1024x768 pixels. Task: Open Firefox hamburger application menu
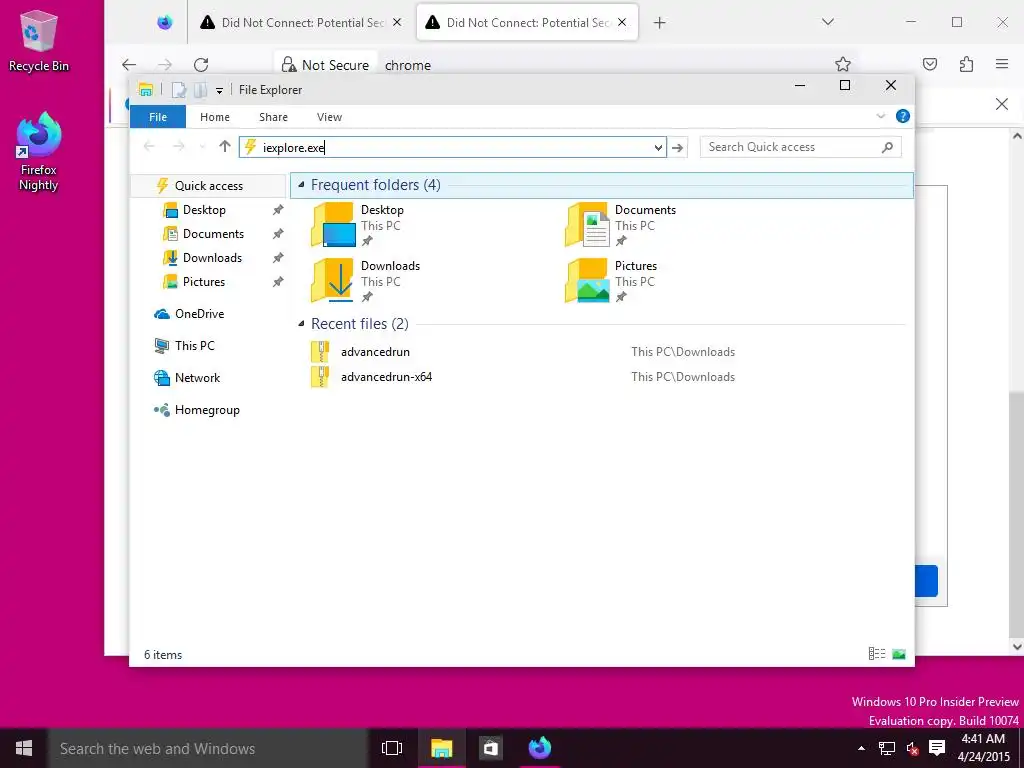pos(1002,64)
